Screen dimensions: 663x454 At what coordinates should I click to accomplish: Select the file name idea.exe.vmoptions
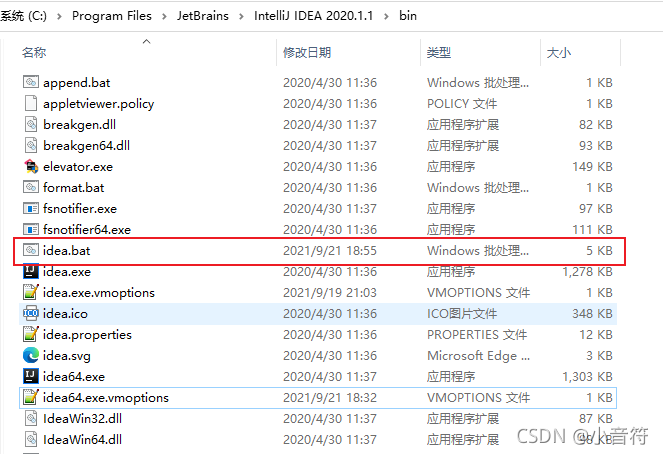[x=99, y=293]
